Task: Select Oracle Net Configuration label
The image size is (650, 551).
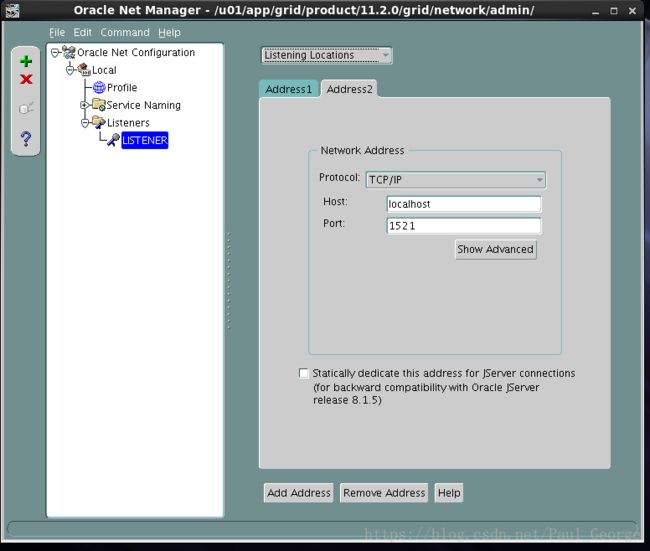Action: [x=136, y=53]
